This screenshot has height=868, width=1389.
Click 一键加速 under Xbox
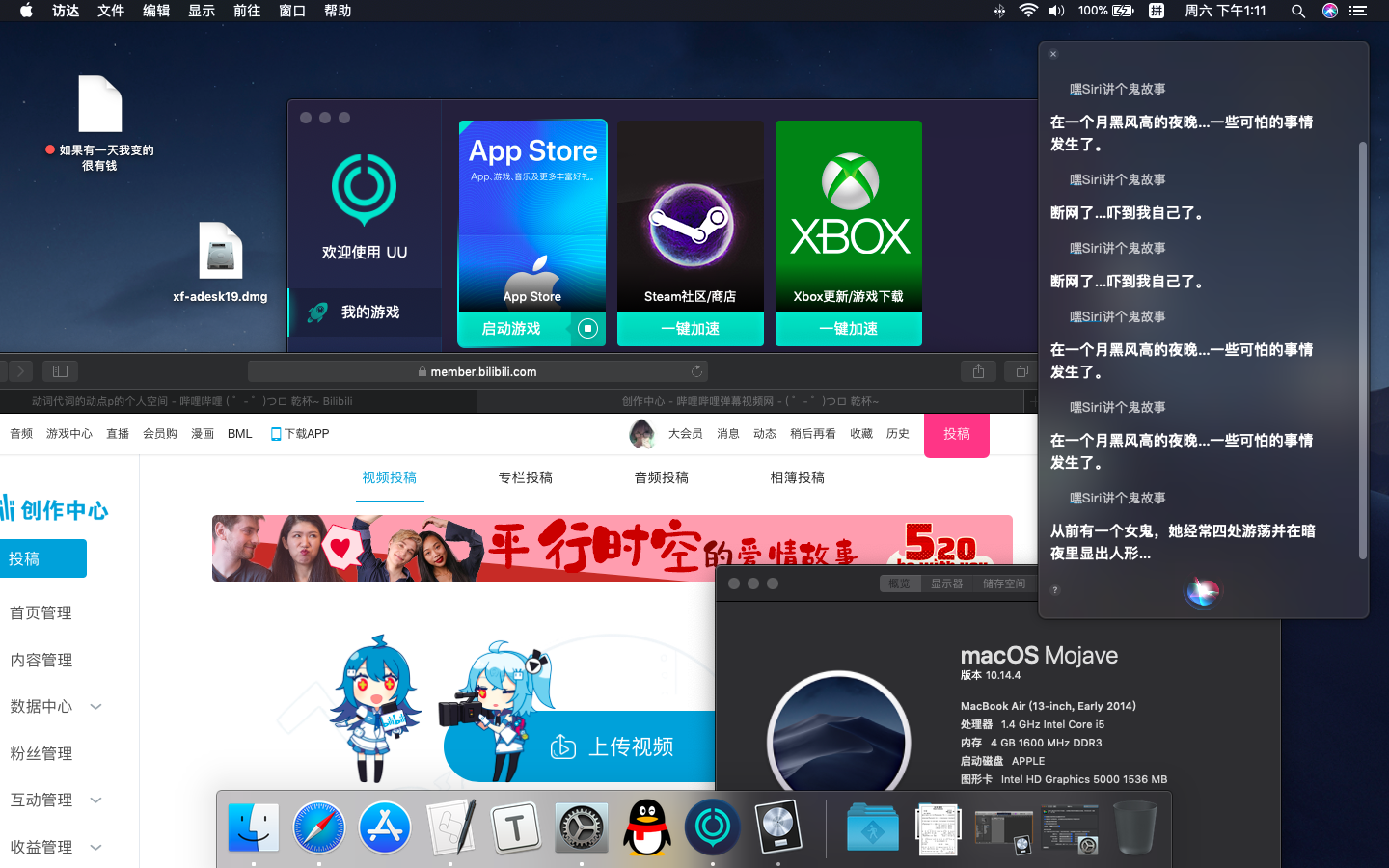click(849, 329)
